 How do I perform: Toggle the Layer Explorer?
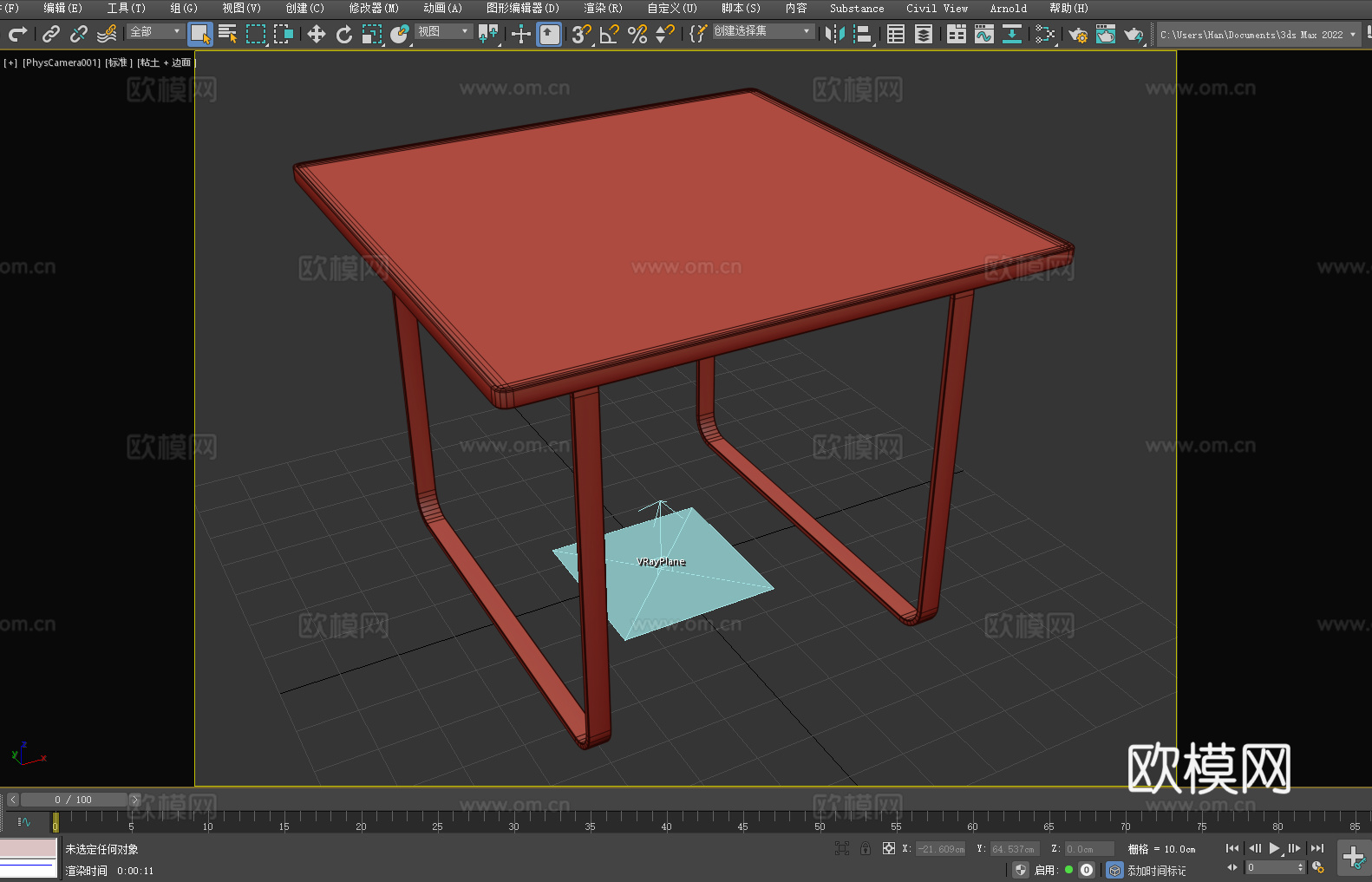pos(924,34)
